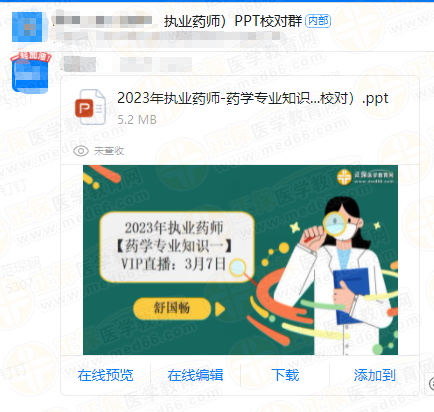Click the yellow play arrow beside 舒国畅
Screen dimensions: 434x412
(220, 309)
